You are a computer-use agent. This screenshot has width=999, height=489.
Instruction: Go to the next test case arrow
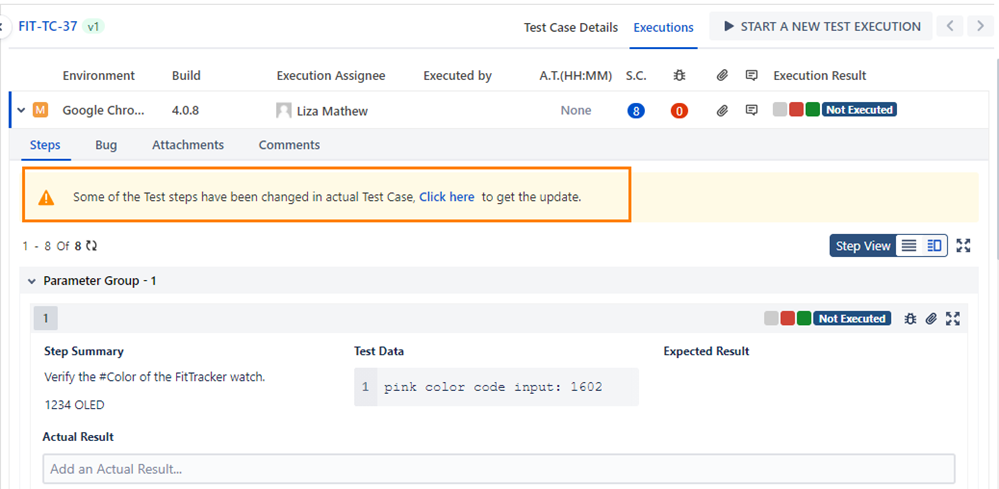pyautogui.click(x=980, y=26)
